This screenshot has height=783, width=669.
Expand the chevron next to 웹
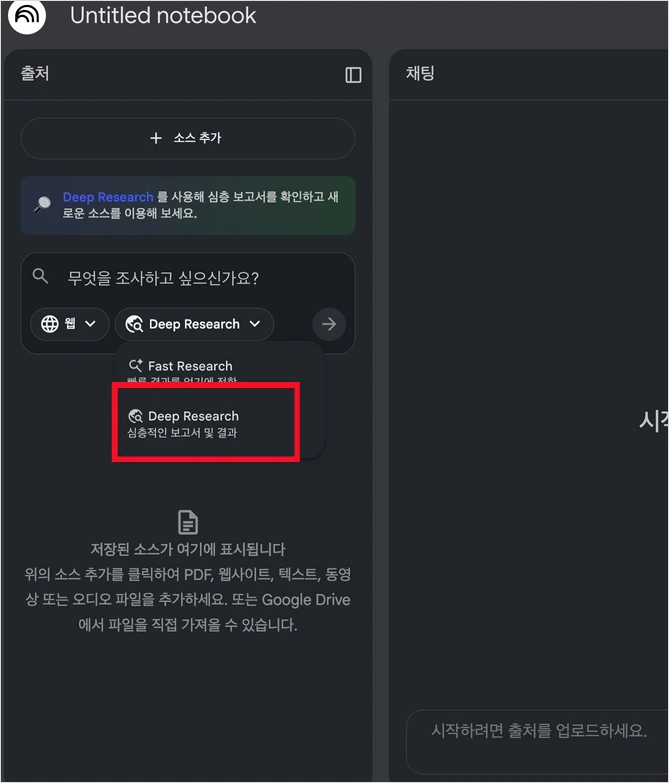[x=90, y=324]
